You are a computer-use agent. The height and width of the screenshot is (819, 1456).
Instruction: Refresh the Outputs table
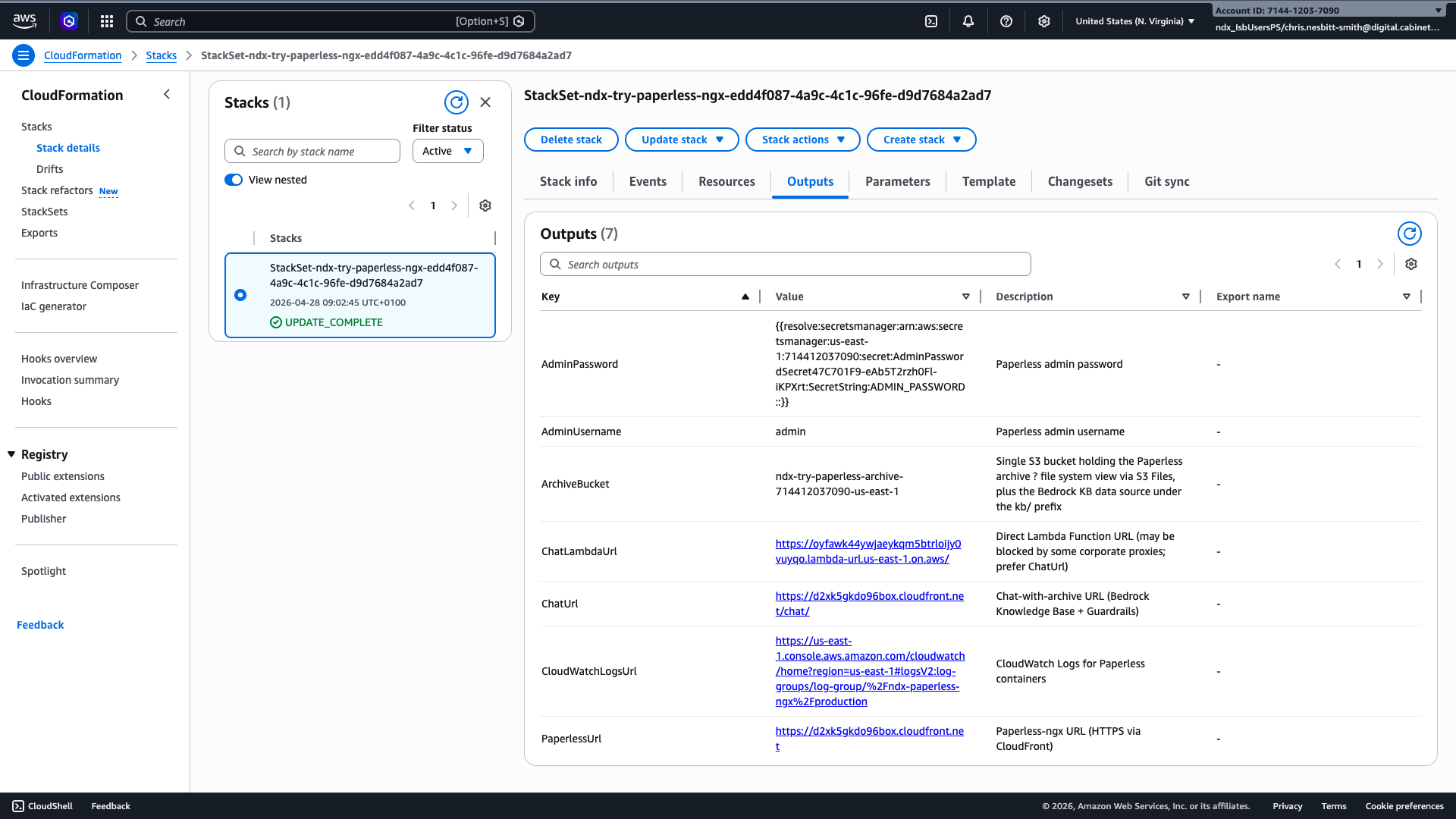click(1410, 234)
